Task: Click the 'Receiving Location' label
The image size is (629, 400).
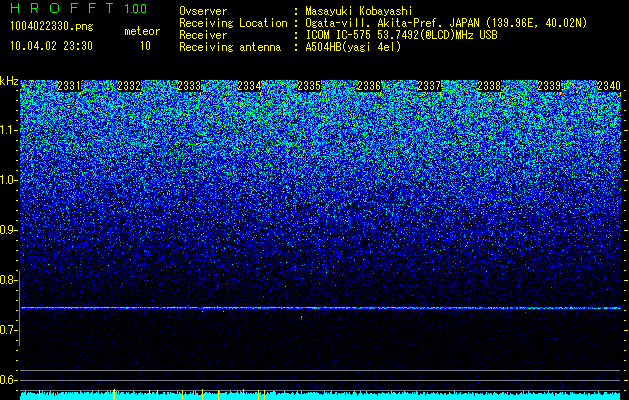Action: 233,23
